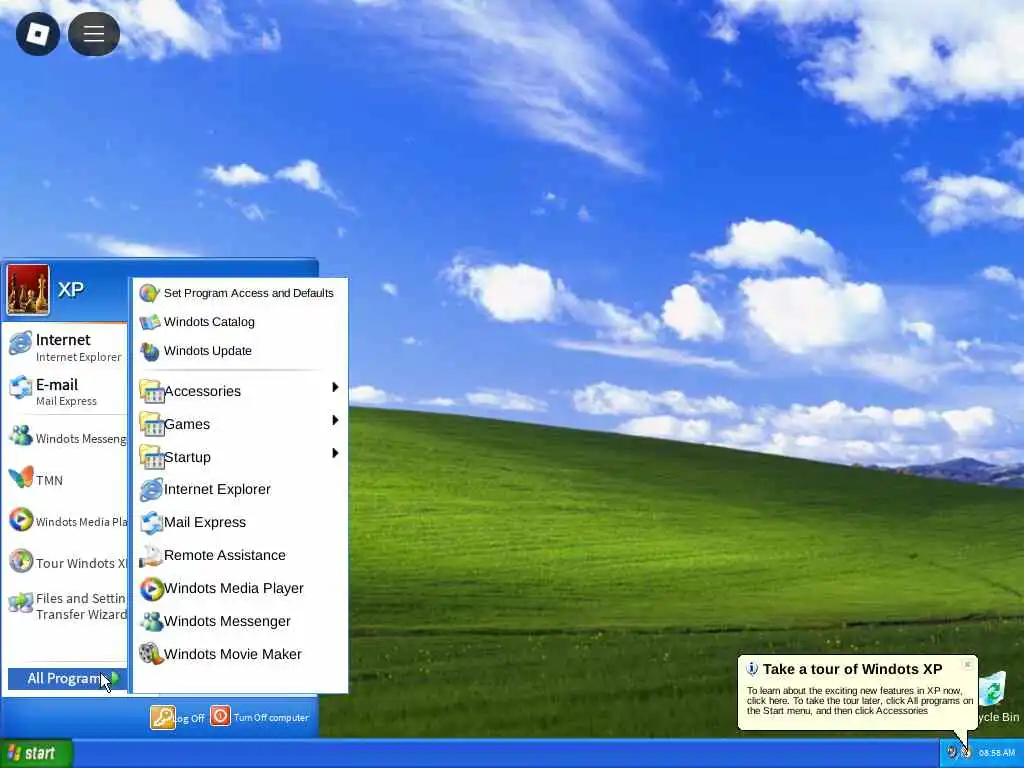
Task: Launch Windots Media Player from the programs list
Action: click(240, 588)
